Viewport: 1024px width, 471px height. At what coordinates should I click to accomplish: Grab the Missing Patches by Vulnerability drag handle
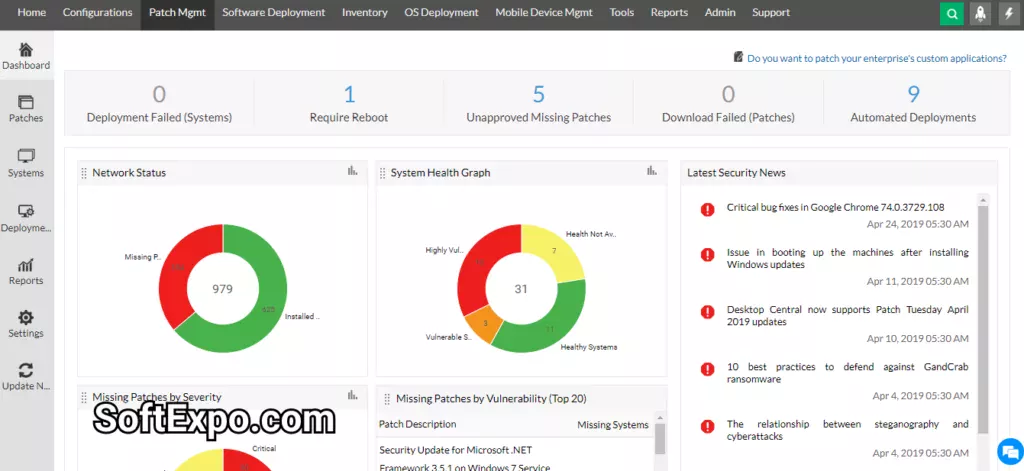pyautogui.click(x=387, y=398)
